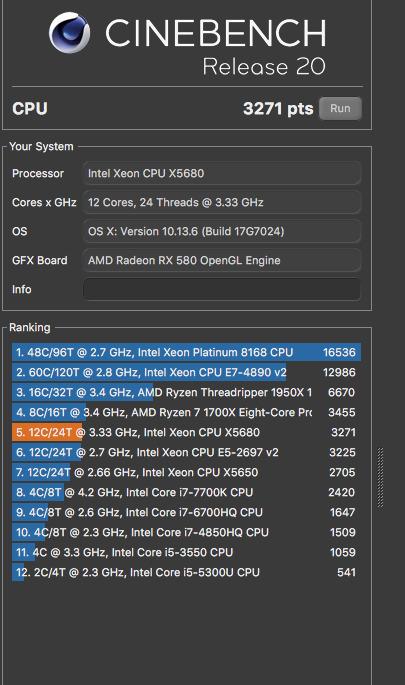Select ranking row Intel Xeon CPU E7-4890 v2
The height and width of the screenshot is (685, 405).
click(187, 372)
